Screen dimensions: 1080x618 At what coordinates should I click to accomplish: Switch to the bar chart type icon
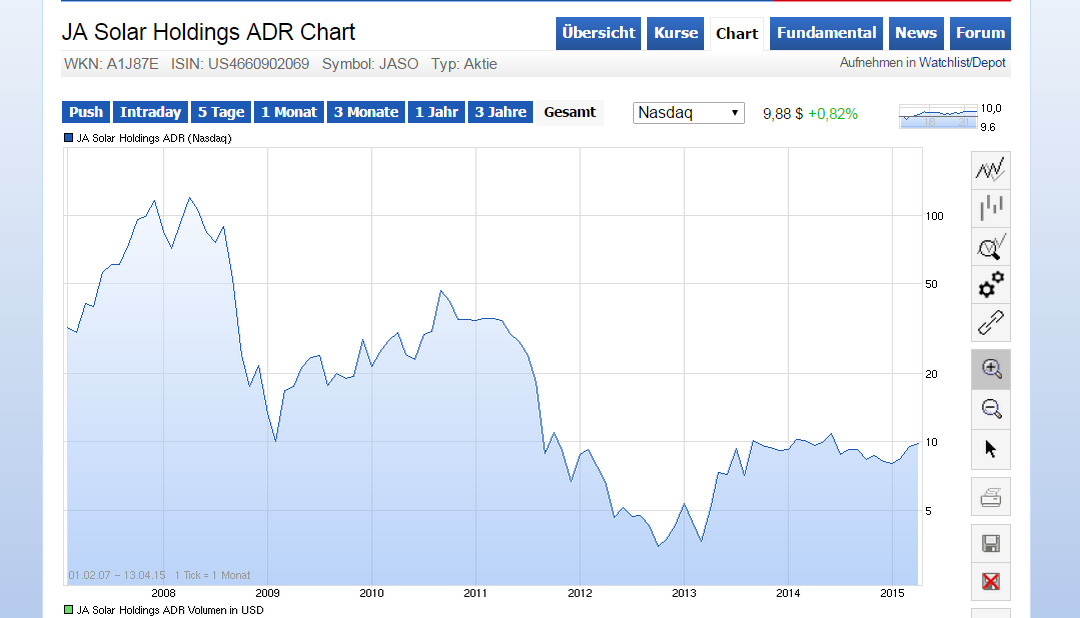(x=991, y=208)
